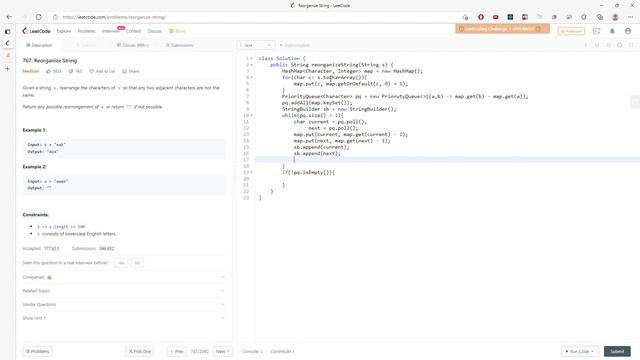Viewport: 640px width, 360px height.
Task: Switch to the Description tab
Action: click(39, 45)
